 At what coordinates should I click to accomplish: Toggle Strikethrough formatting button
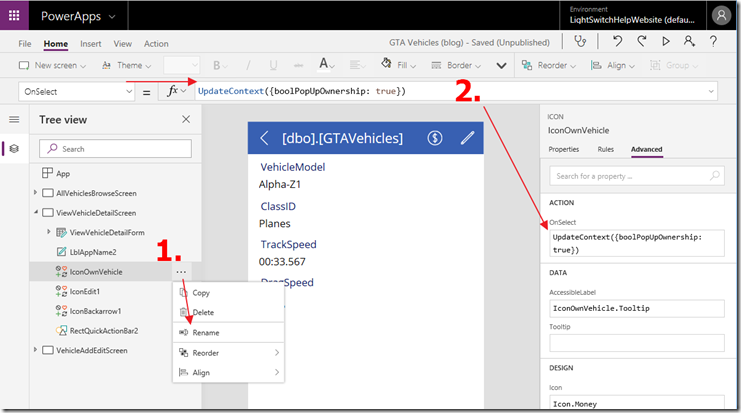coord(298,66)
